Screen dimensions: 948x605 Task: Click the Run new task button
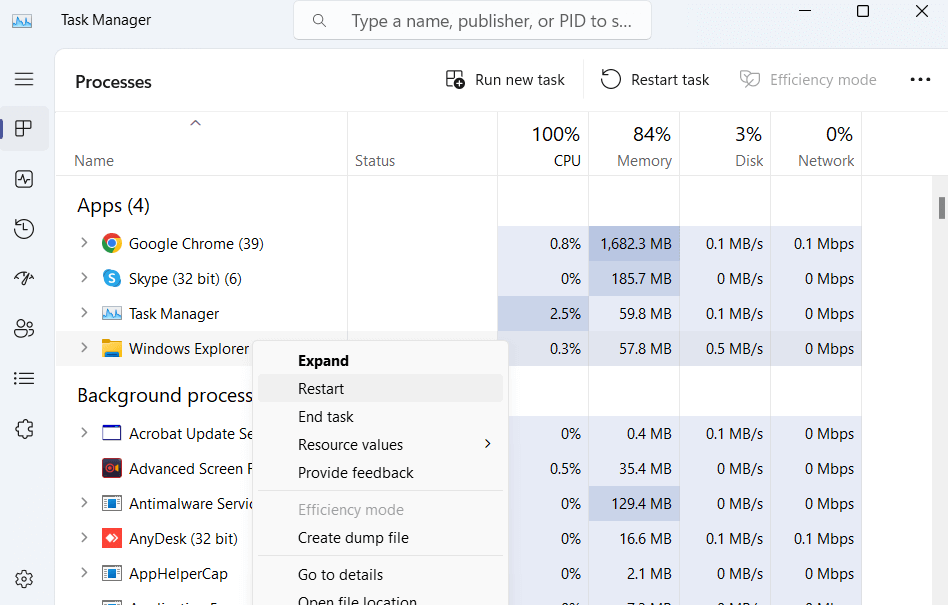point(505,80)
